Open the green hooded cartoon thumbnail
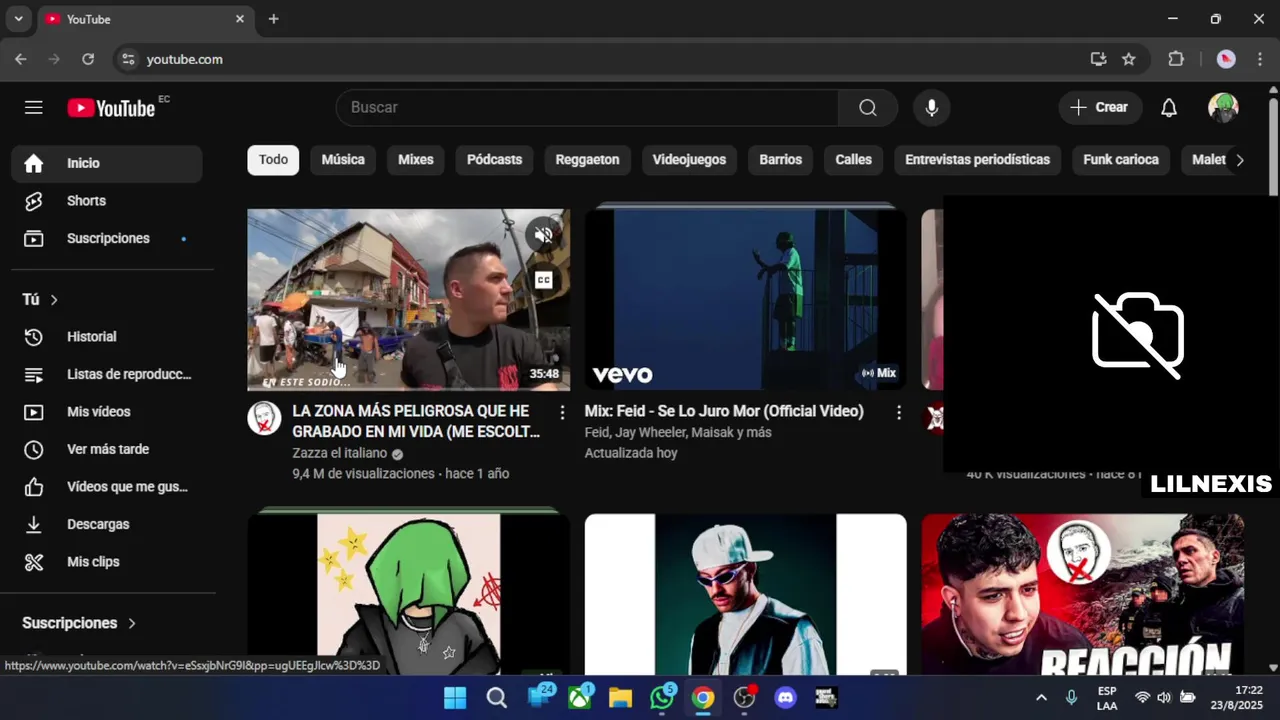 [408, 594]
